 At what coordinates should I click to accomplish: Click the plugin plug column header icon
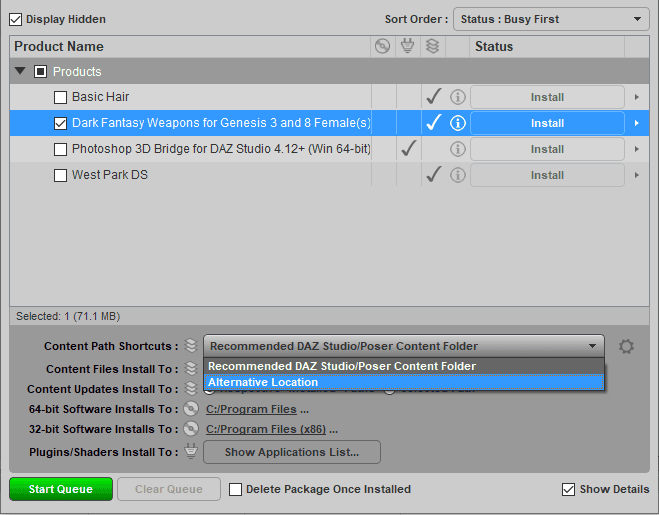pos(407,46)
